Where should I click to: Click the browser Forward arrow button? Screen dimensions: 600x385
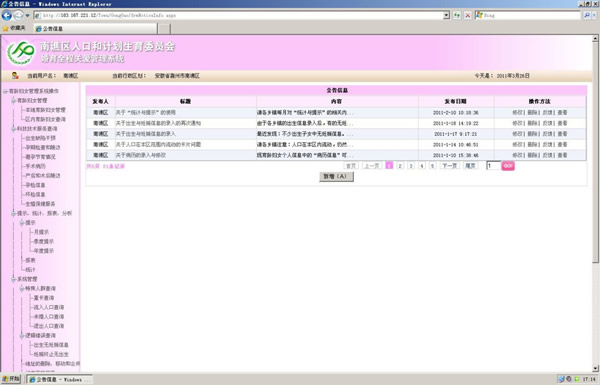pyautogui.click(x=18, y=15)
